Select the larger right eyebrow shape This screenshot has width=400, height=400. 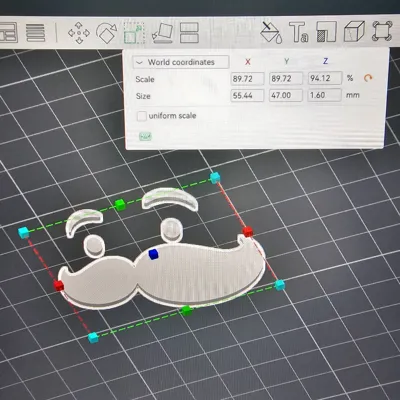click(x=170, y=199)
